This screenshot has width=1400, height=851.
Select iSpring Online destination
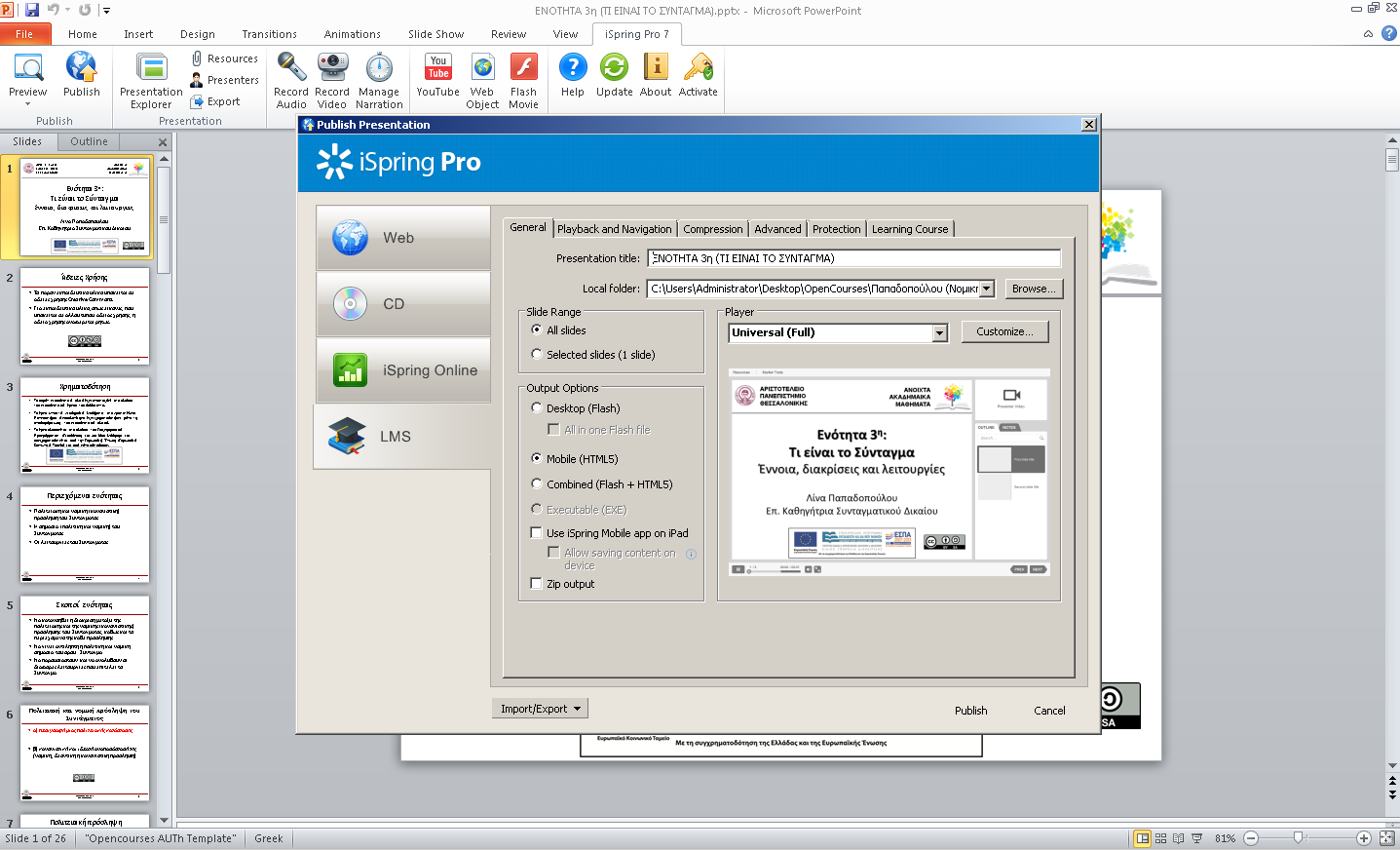click(x=403, y=370)
